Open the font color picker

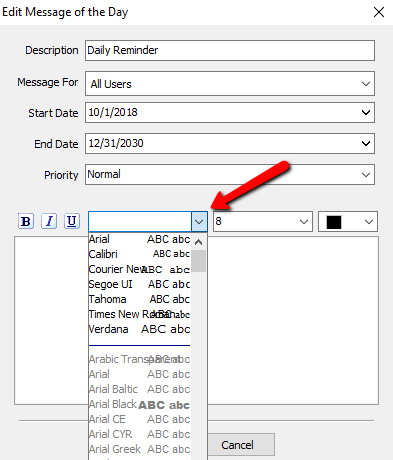[x=348, y=221]
